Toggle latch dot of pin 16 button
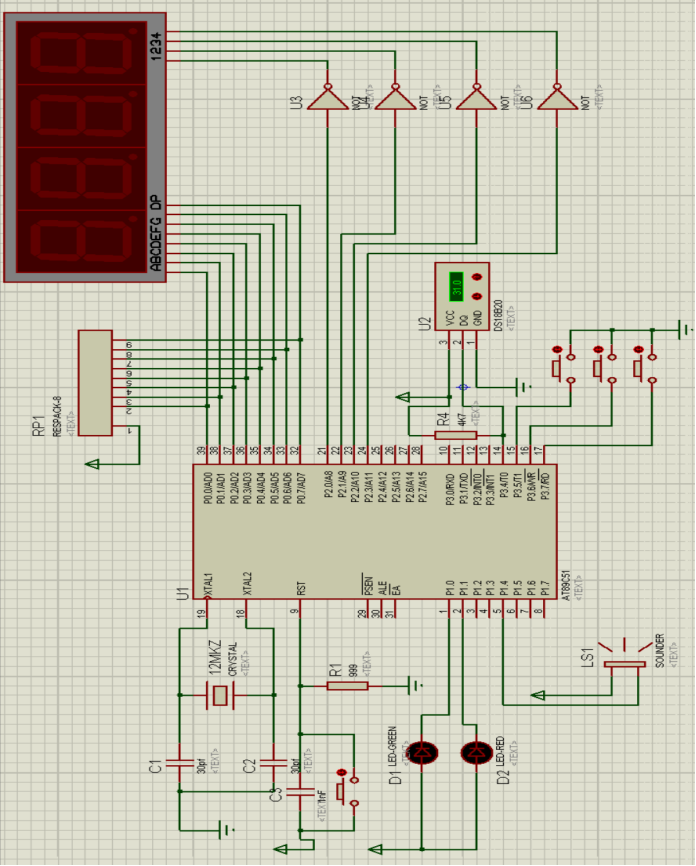Viewport: 696px width, 866px height. point(598,350)
